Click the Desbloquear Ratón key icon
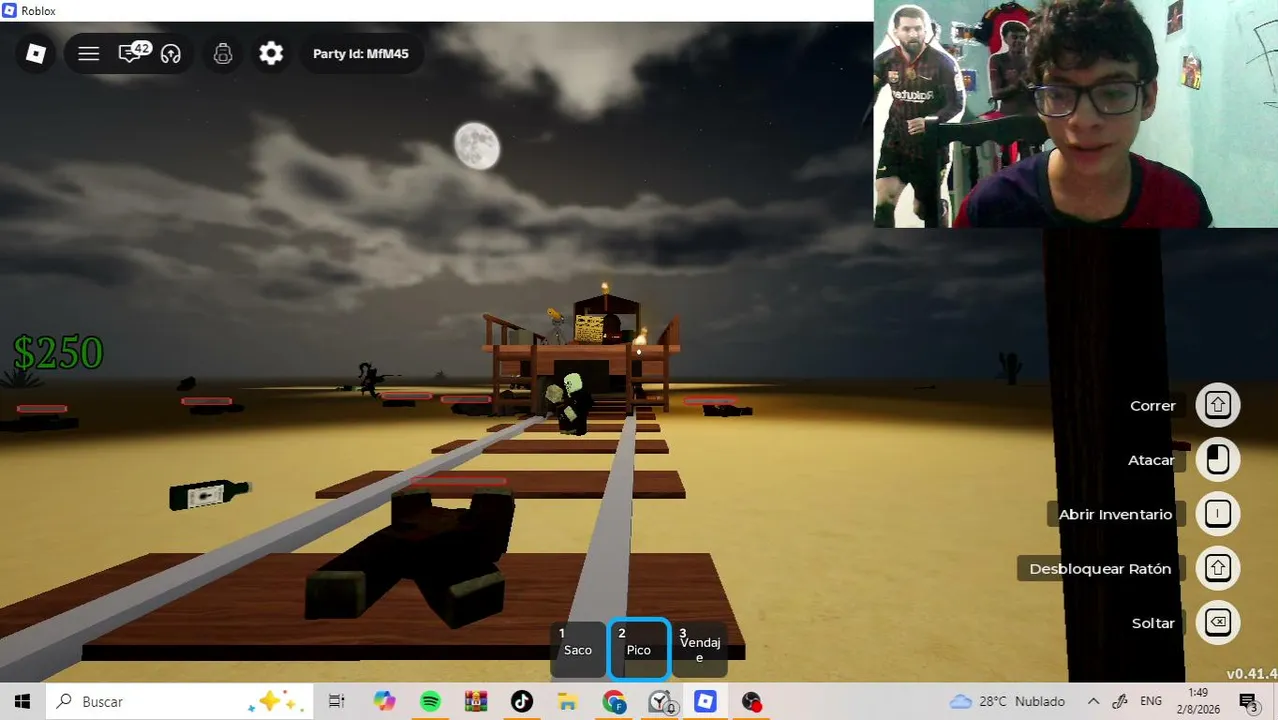Screen dimensions: 1278x720 (1217, 568)
